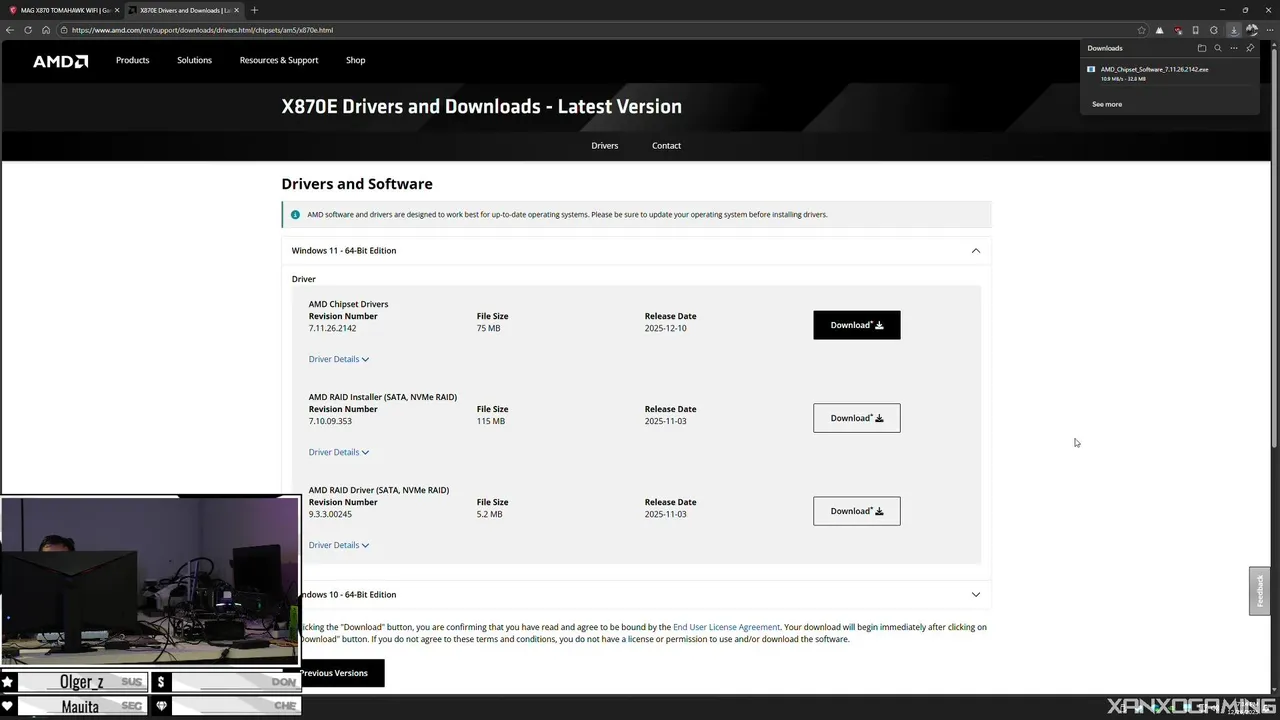Expand Windows 10 - 64-Bit Edition section
1280x720 pixels.
tap(636, 595)
